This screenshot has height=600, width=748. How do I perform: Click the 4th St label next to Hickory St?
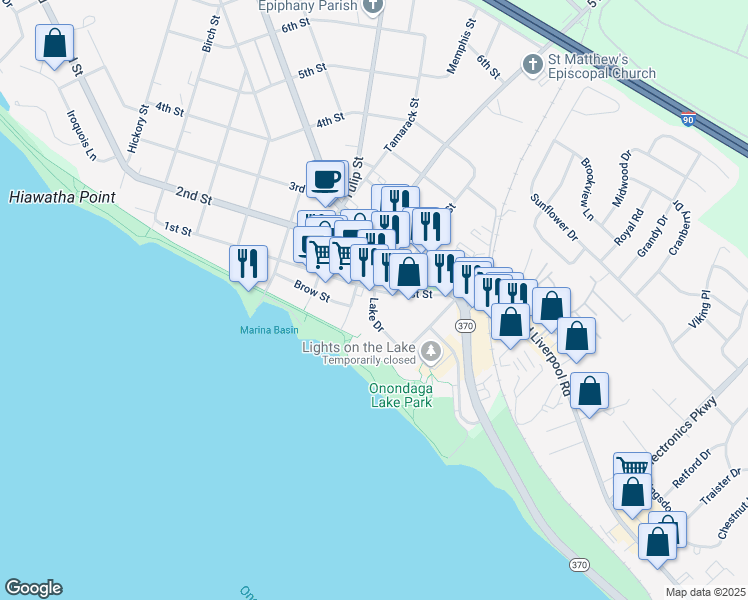(x=169, y=109)
